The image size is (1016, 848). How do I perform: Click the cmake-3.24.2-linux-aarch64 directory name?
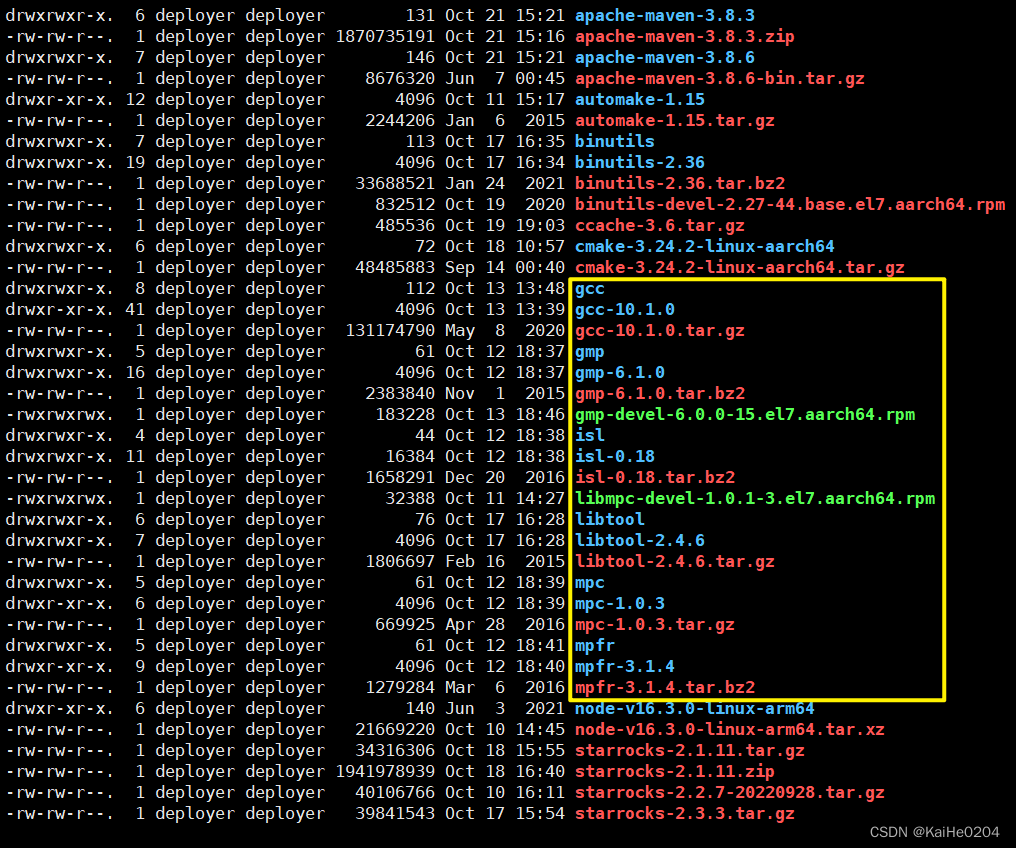[704, 246]
